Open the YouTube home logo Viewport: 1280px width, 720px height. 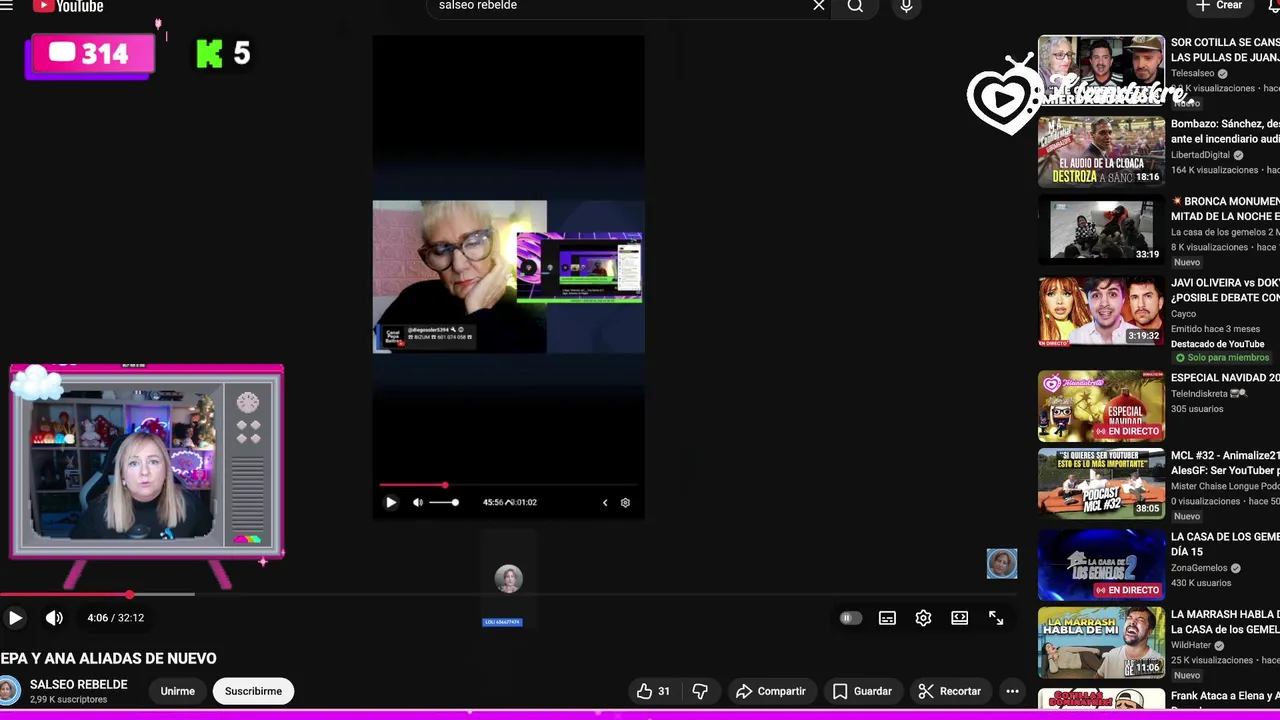click(67, 6)
